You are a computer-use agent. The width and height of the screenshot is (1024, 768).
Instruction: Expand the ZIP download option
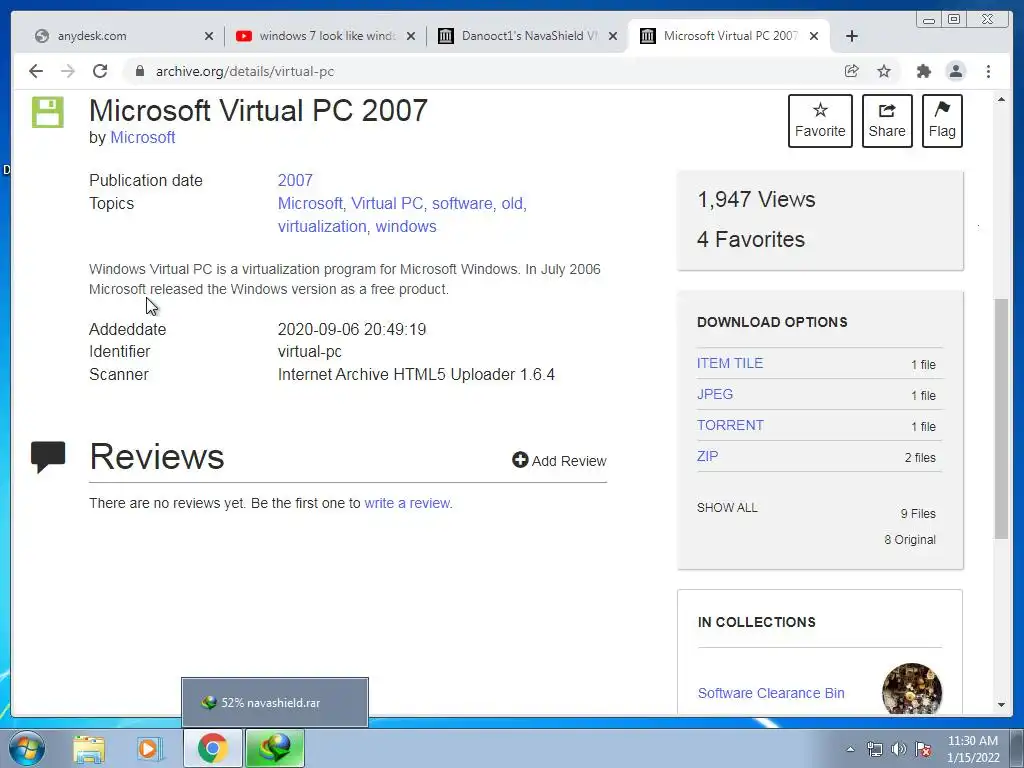pos(707,456)
